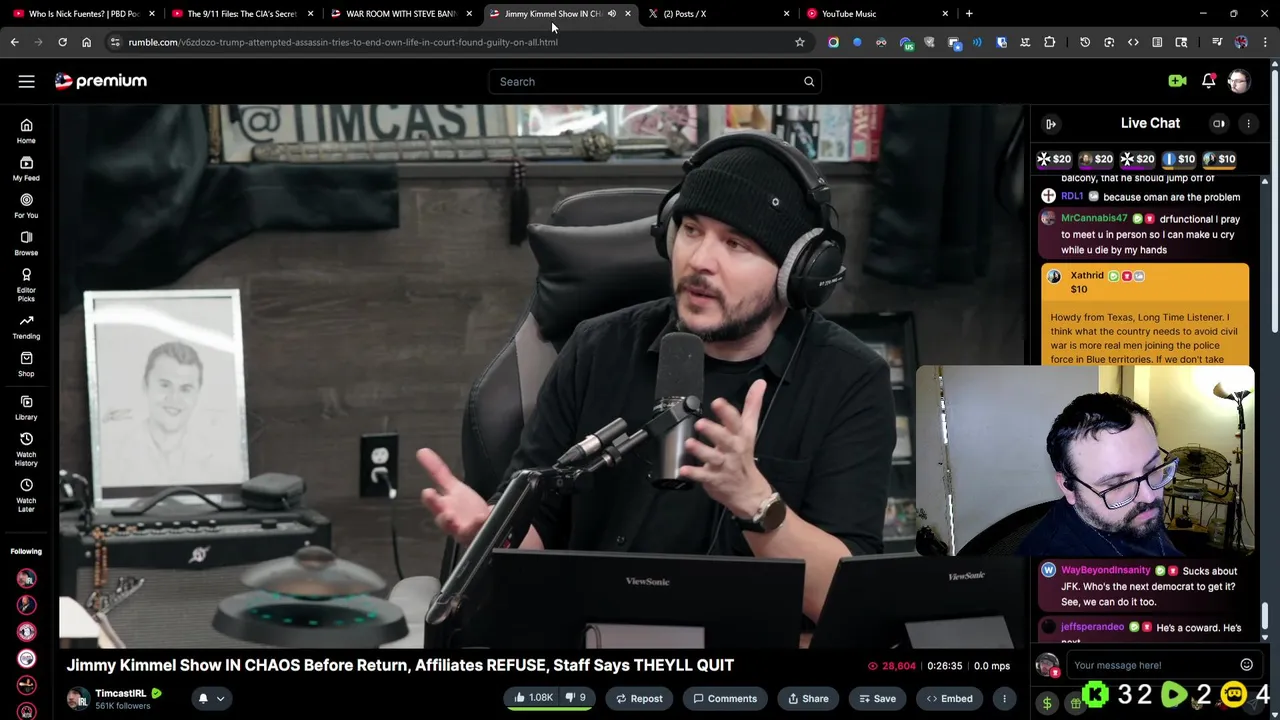
Task: Switch to Posts / X tab
Action: point(717,14)
